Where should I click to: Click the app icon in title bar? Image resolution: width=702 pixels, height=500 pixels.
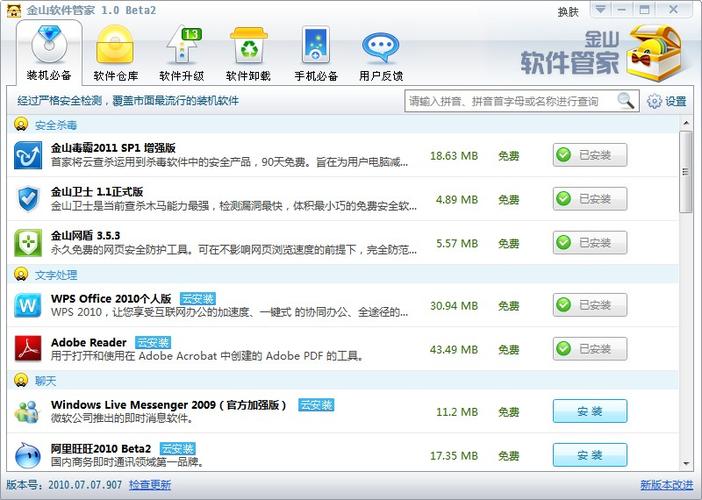14,11
